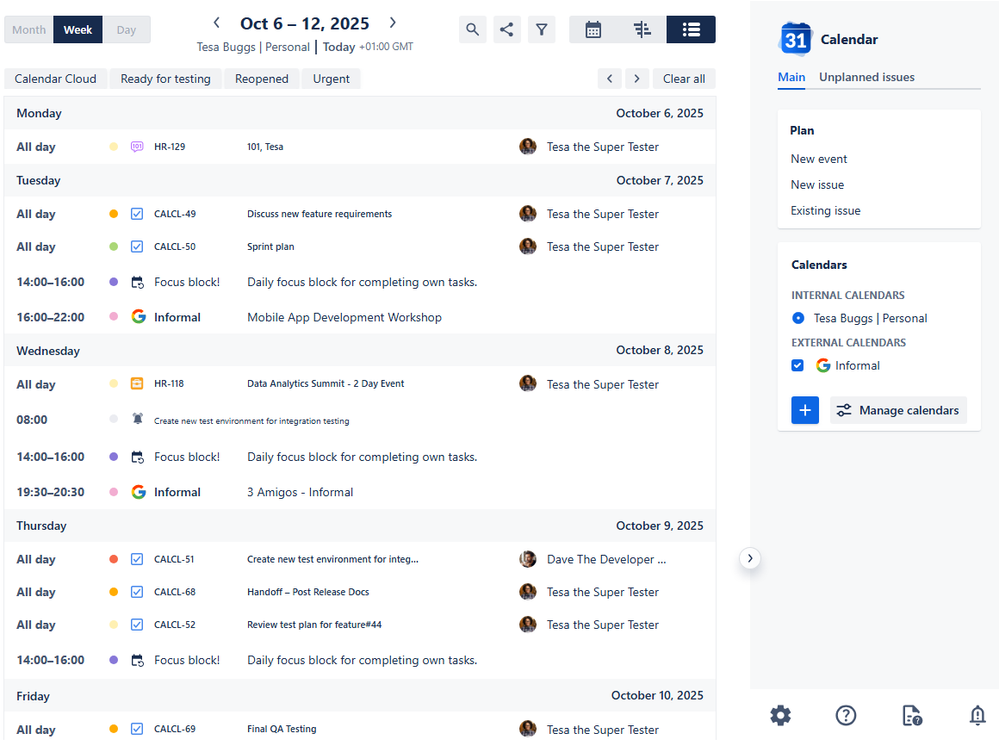Switch to Month view tab
Screen dimensions: 999x741
pyautogui.click(x=29, y=30)
